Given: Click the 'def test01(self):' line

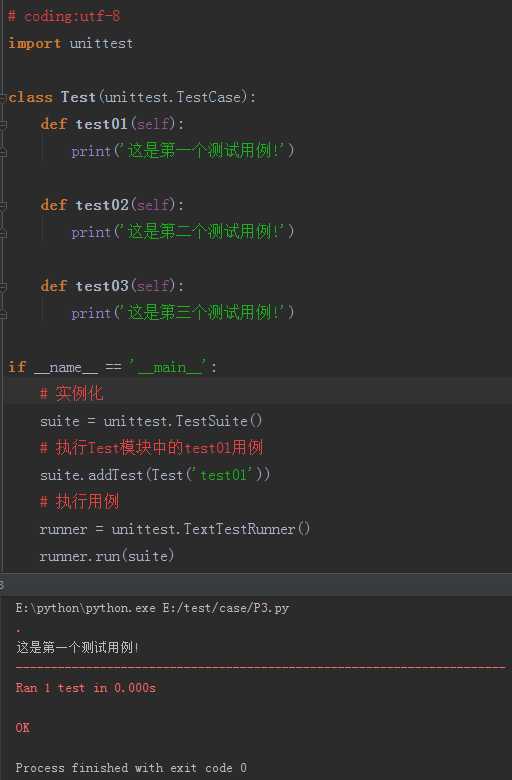Looking at the screenshot, I should 112,124.
